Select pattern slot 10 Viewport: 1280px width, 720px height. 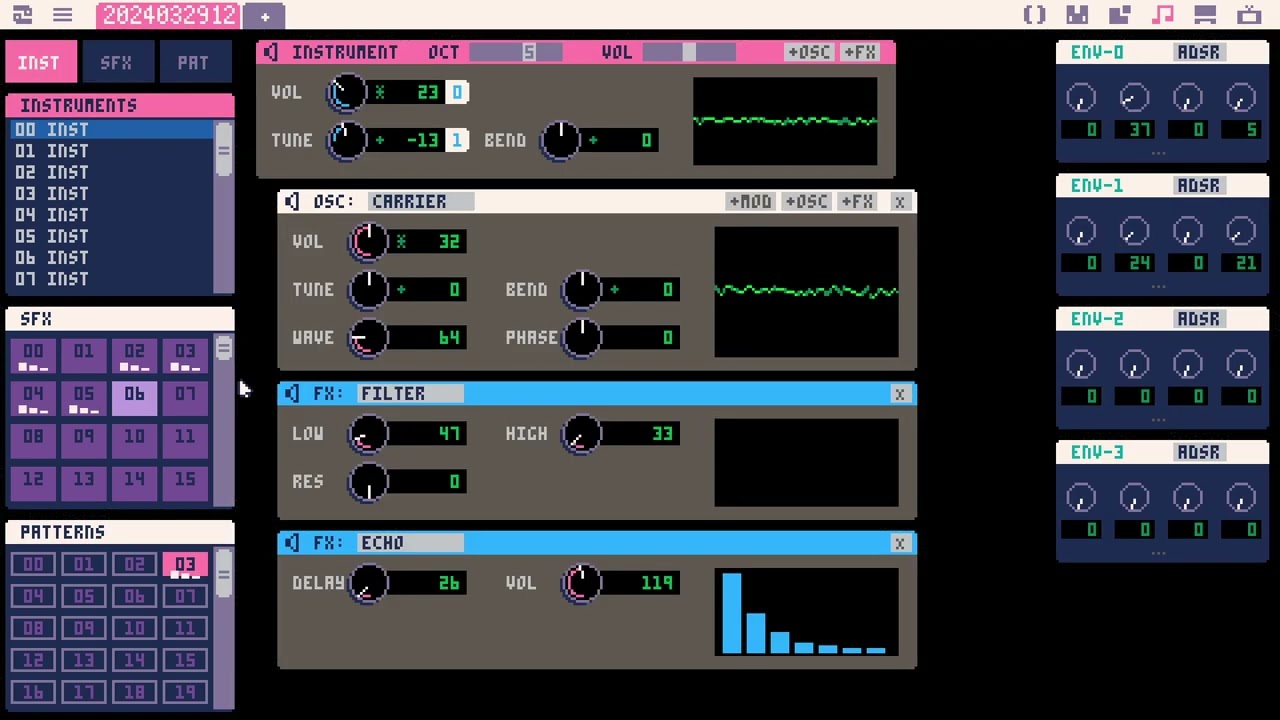tap(134, 629)
